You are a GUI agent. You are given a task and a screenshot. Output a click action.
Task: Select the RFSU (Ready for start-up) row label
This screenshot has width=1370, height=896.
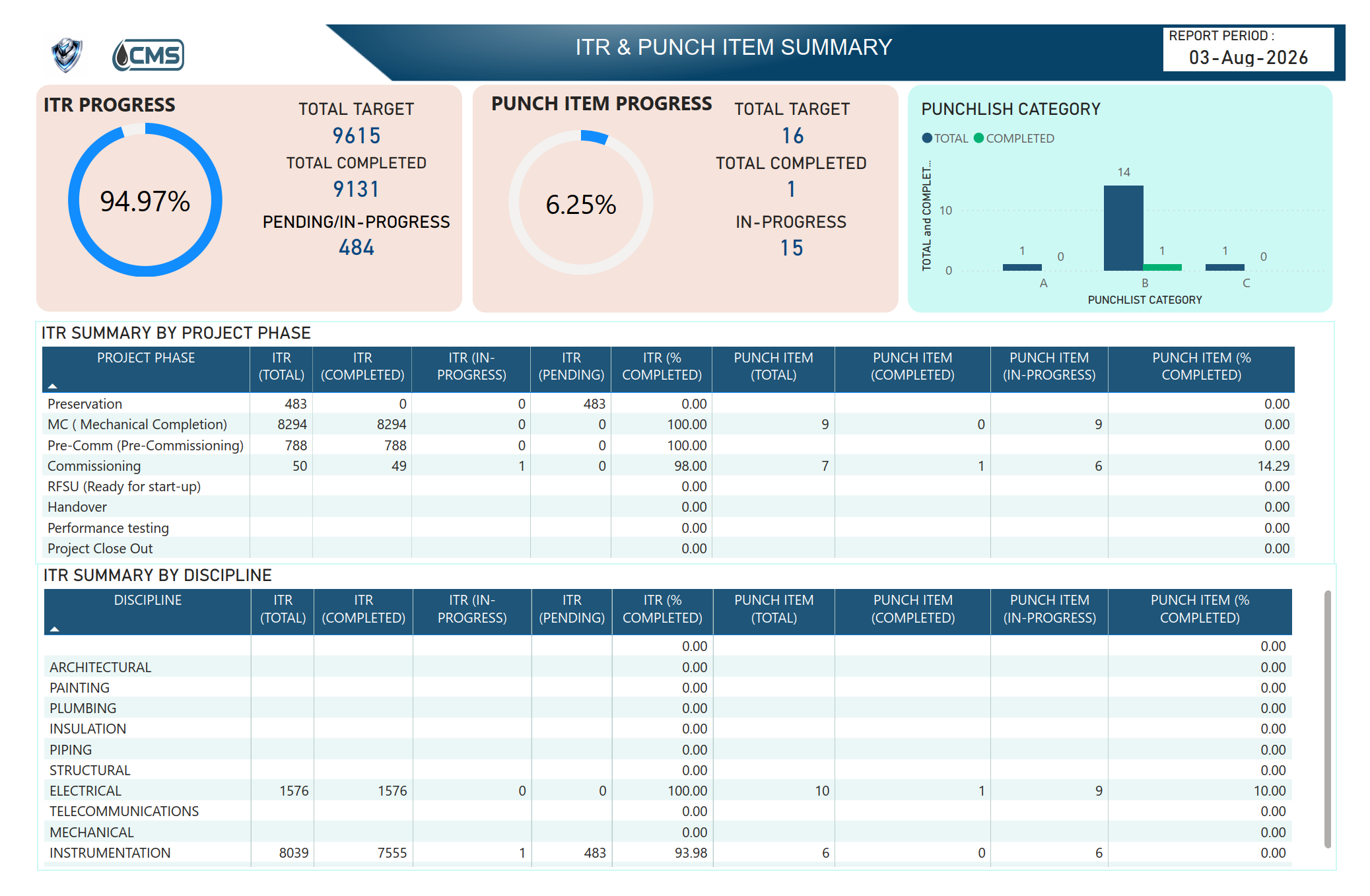point(124,487)
